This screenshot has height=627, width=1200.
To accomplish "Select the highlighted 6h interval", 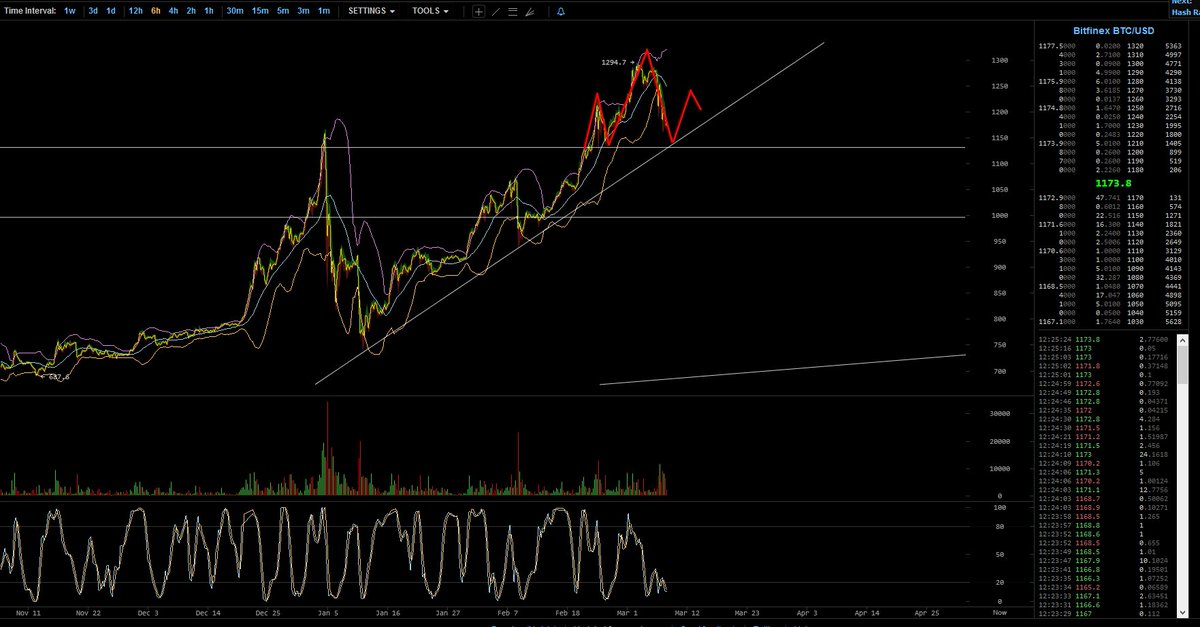I will coord(156,11).
